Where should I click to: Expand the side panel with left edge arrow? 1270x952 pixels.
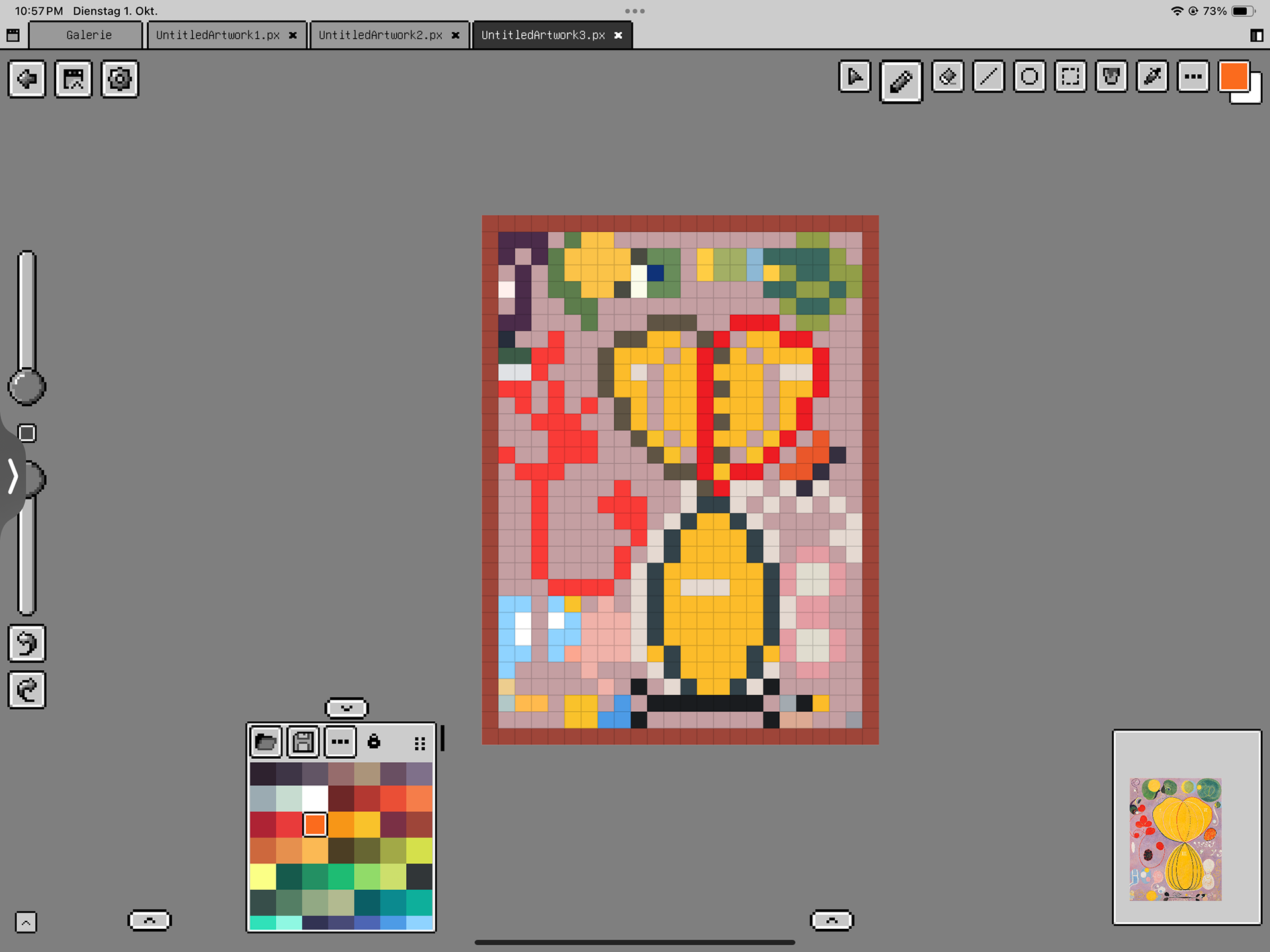coord(13,476)
